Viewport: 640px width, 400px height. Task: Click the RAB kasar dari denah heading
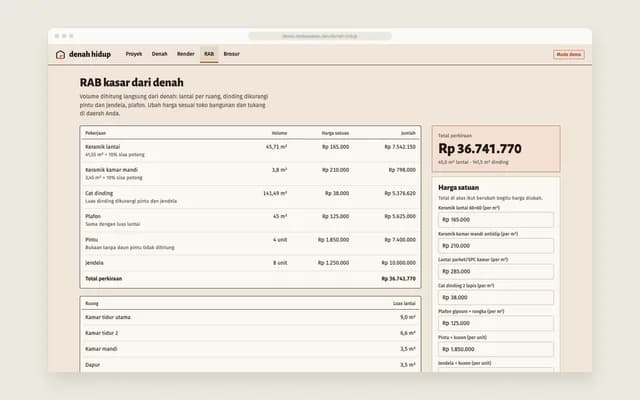point(131,82)
